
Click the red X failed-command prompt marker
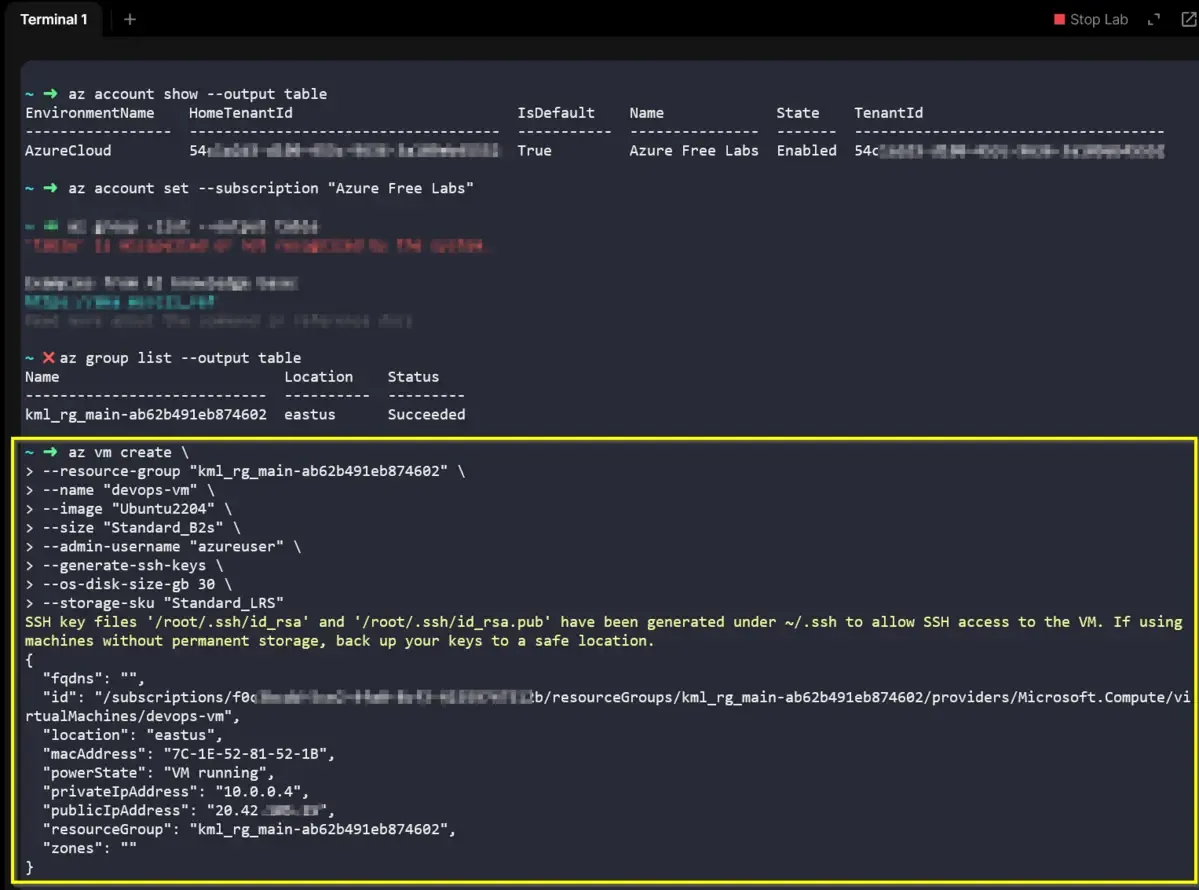(x=48, y=358)
